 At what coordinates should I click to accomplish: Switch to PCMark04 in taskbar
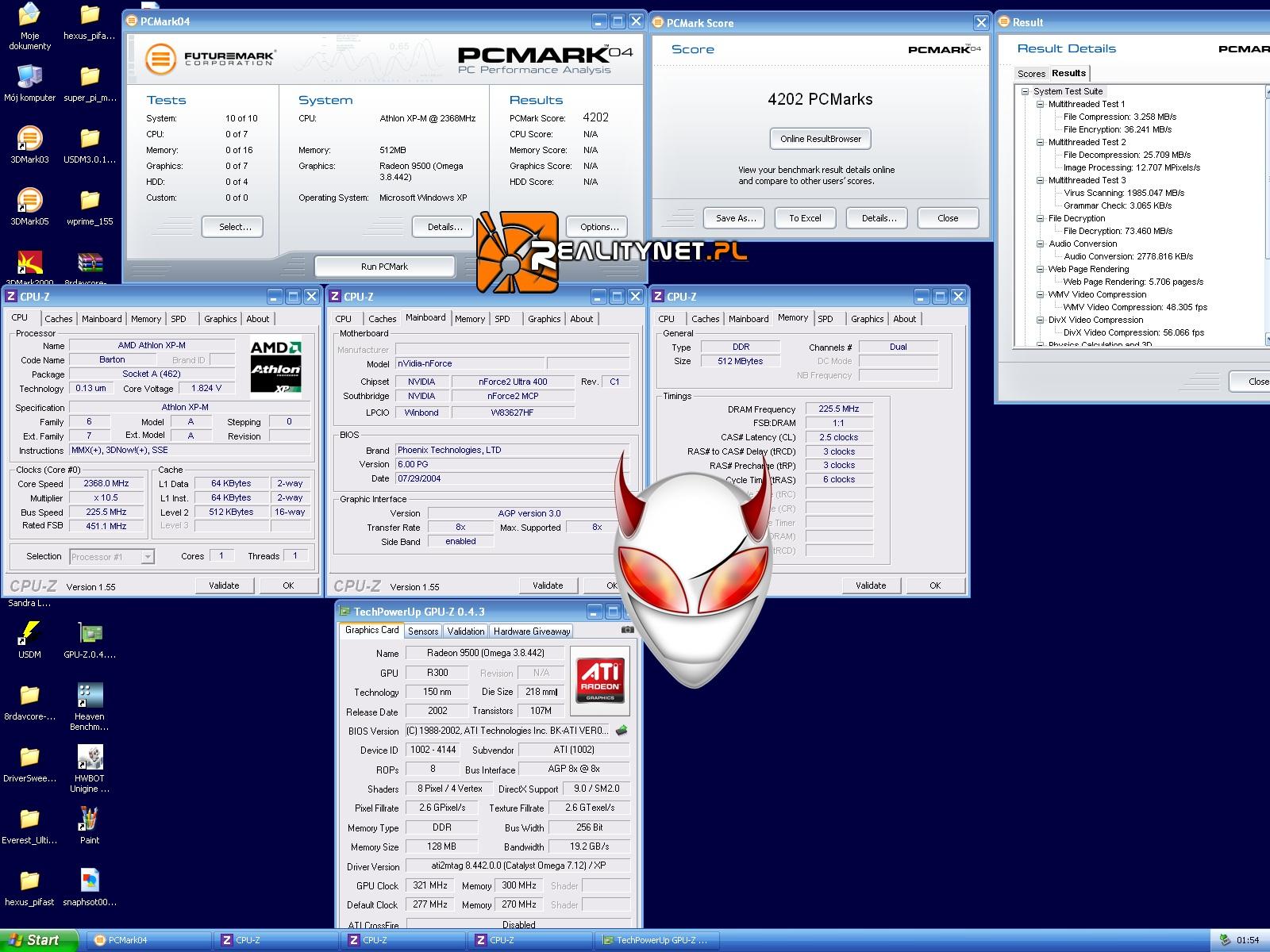coord(148,940)
